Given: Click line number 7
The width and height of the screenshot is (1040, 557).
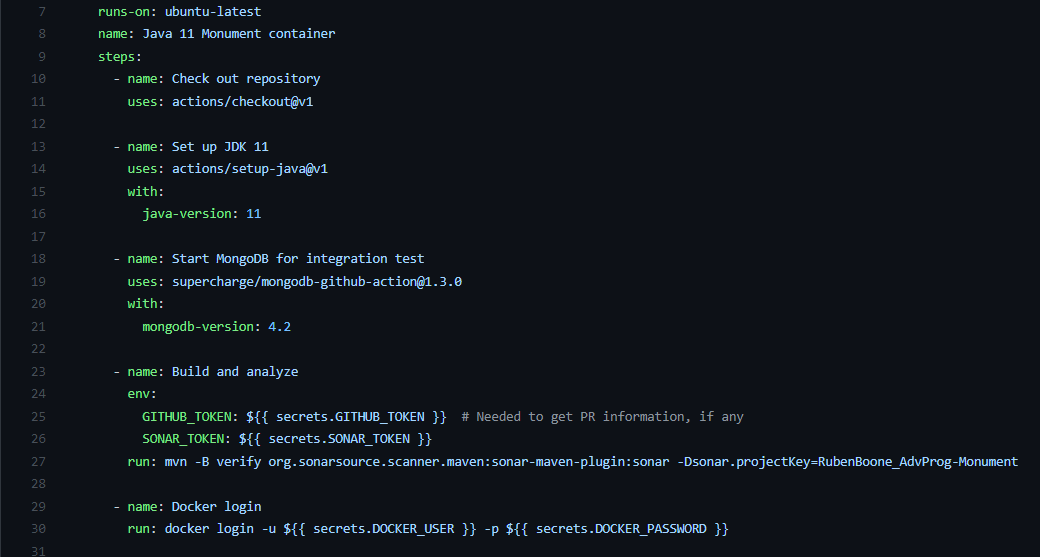Looking at the screenshot, I should pyautogui.click(x=41, y=11).
